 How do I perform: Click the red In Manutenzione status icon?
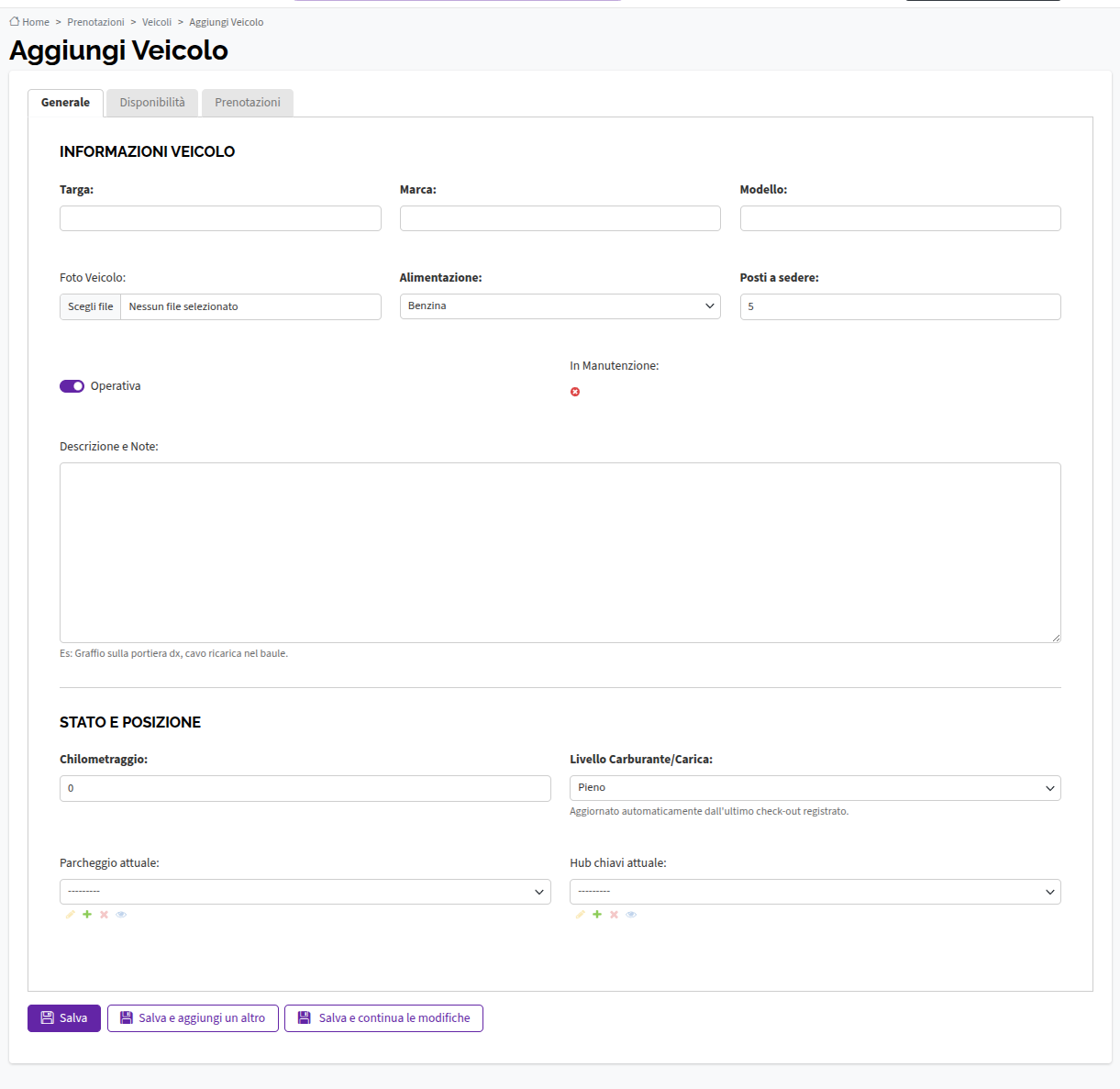click(x=575, y=392)
